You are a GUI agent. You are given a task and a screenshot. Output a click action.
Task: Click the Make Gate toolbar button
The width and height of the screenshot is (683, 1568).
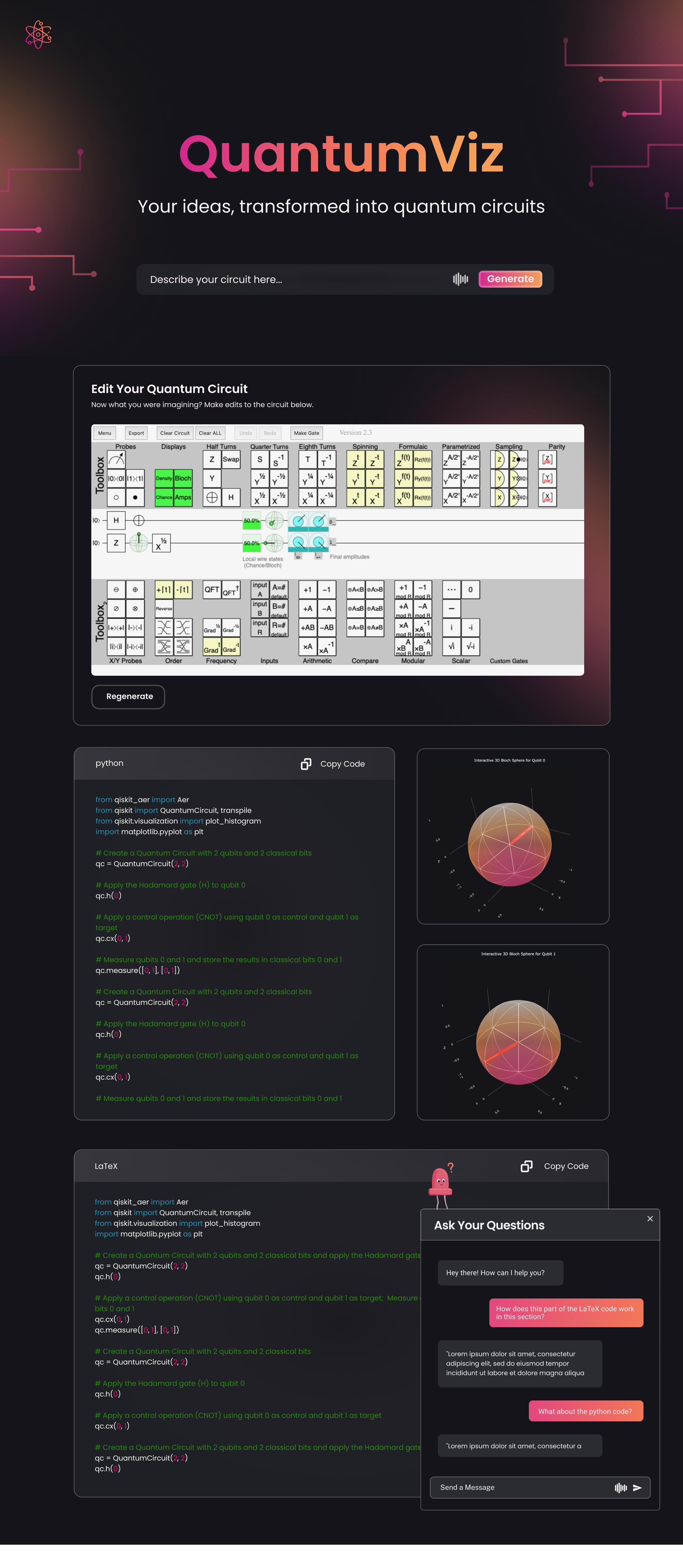[306, 433]
